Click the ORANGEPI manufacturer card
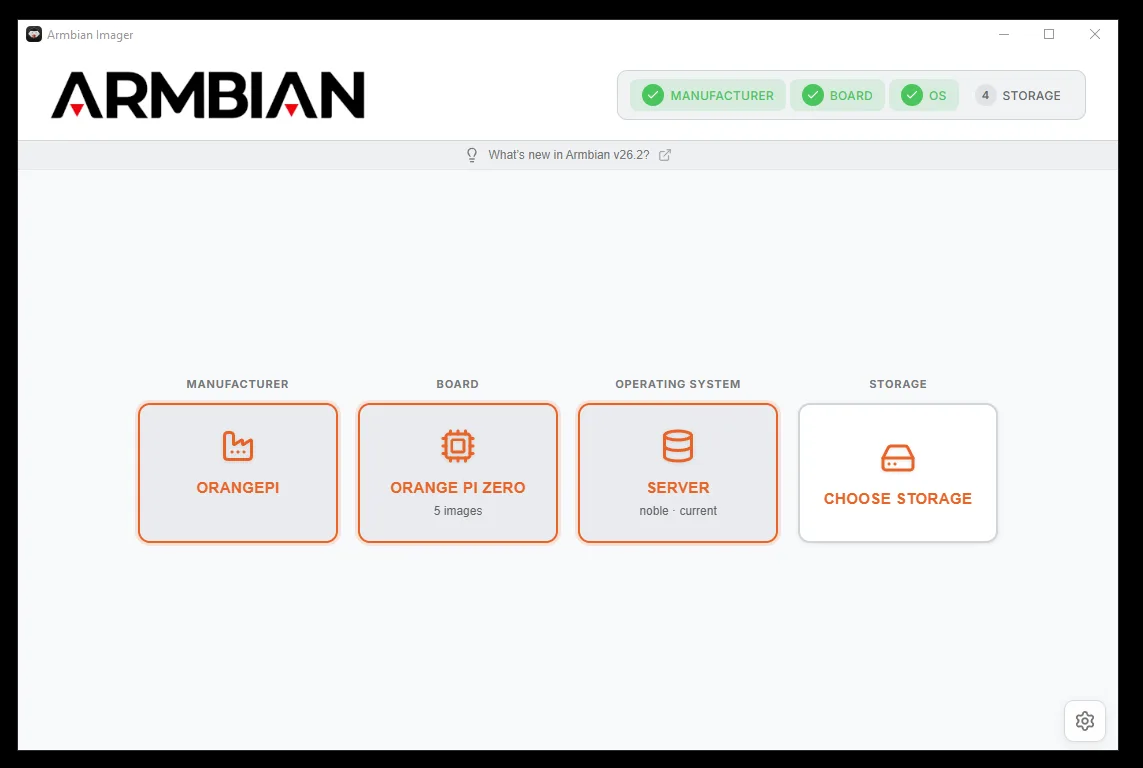 238,473
